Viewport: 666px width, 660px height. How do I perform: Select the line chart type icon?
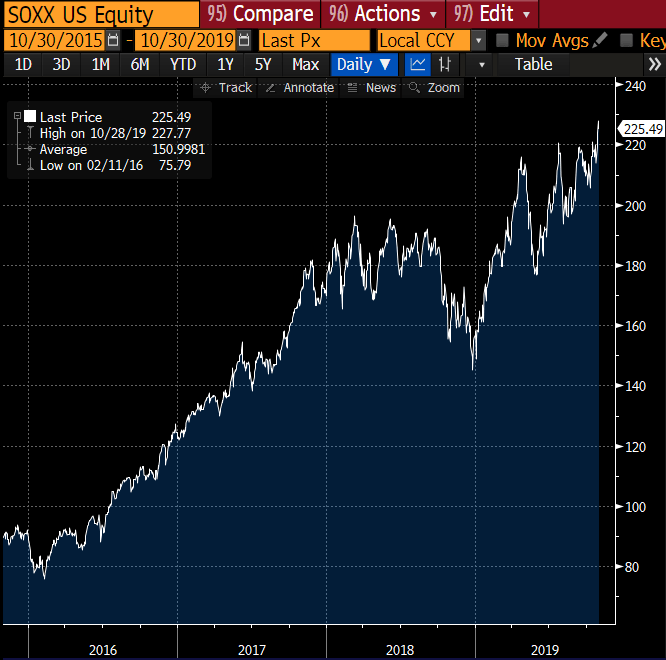coord(419,65)
